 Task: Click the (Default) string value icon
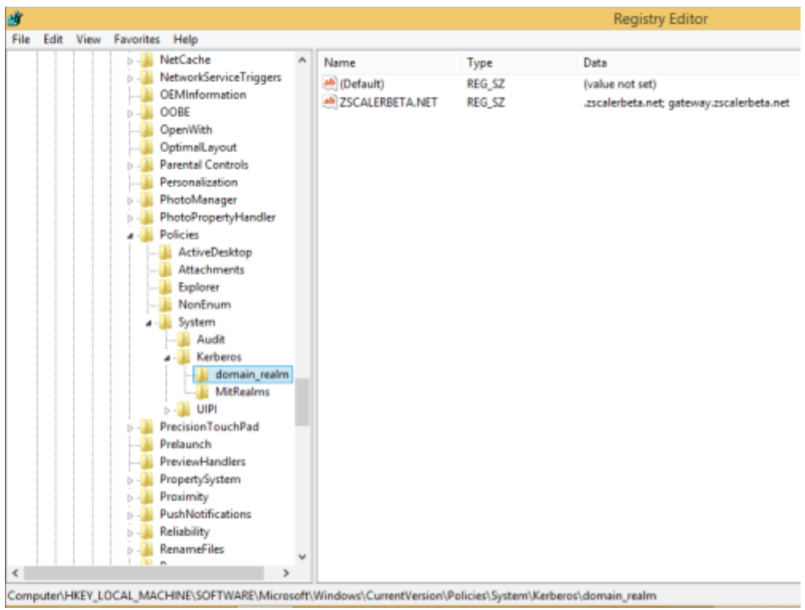tap(330, 84)
